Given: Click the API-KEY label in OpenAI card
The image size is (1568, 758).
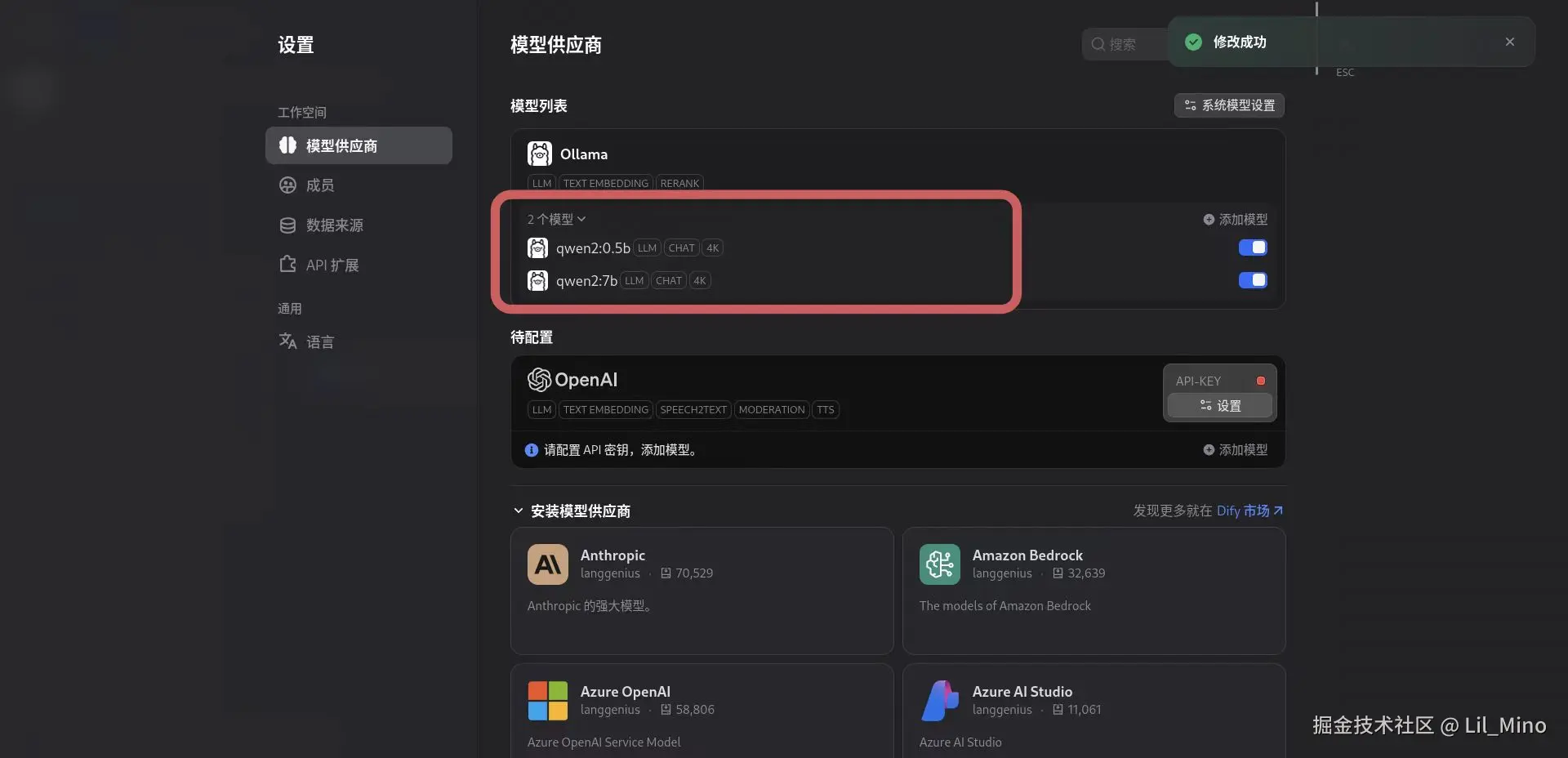Looking at the screenshot, I should coord(1198,381).
